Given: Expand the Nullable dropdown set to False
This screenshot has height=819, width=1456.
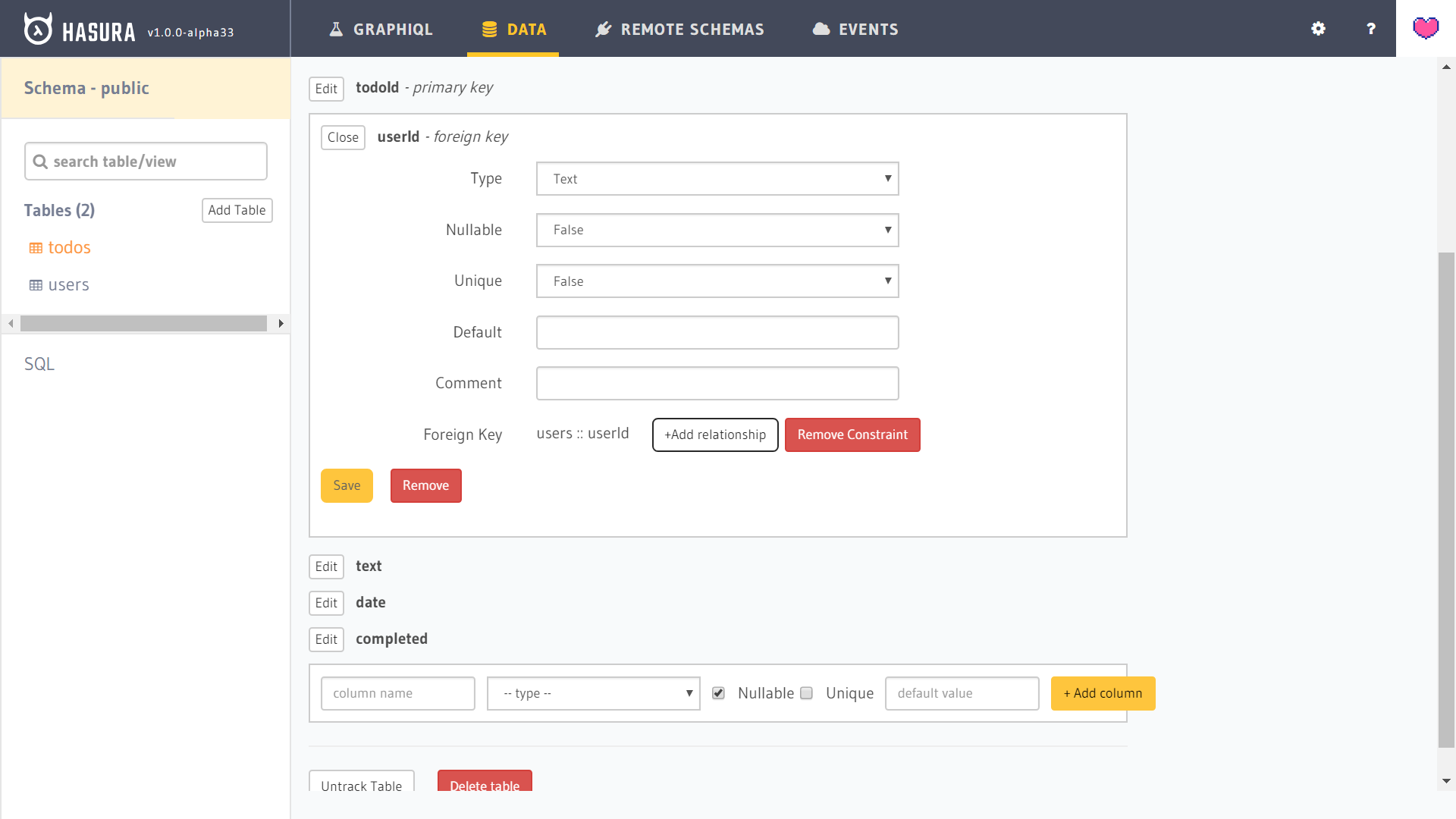Looking at the screenshot, I should pyautogui.click(x=717, y=230).
